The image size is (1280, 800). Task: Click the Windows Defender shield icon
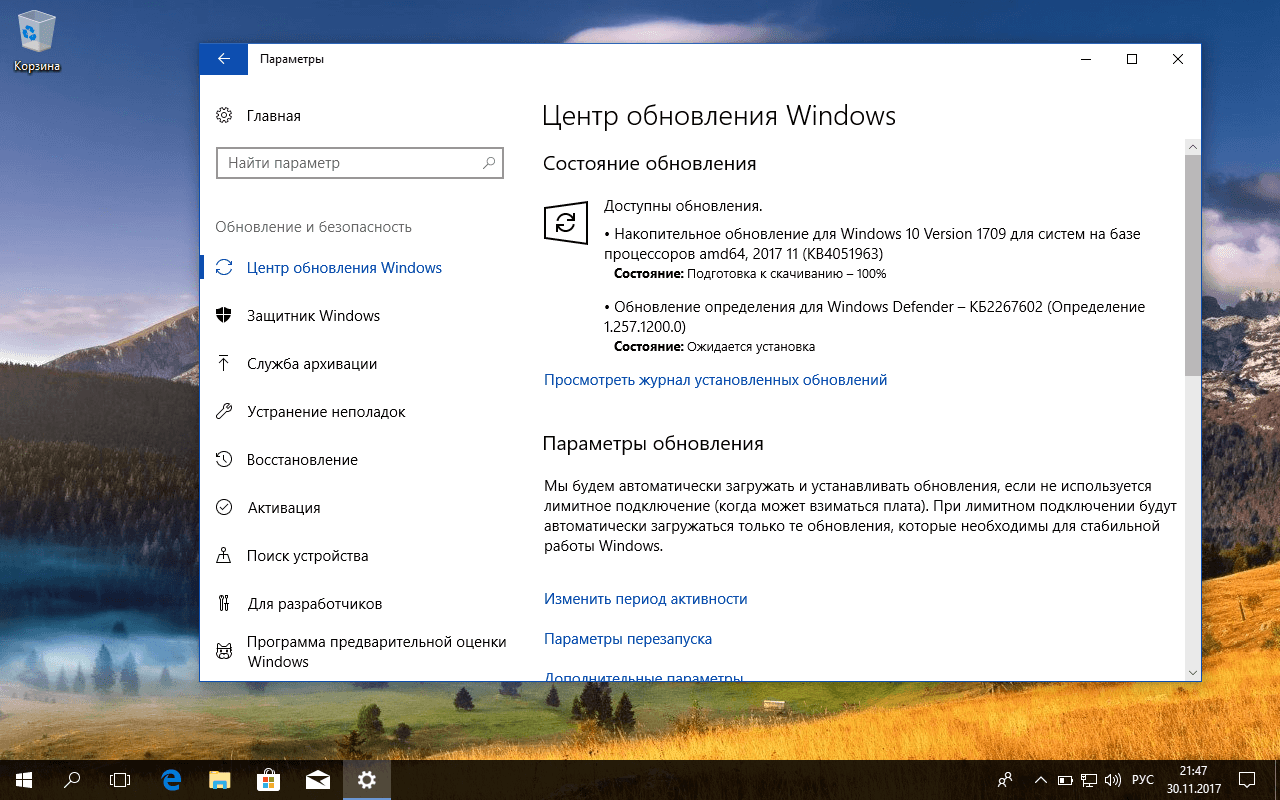click(x=224, y=316)
